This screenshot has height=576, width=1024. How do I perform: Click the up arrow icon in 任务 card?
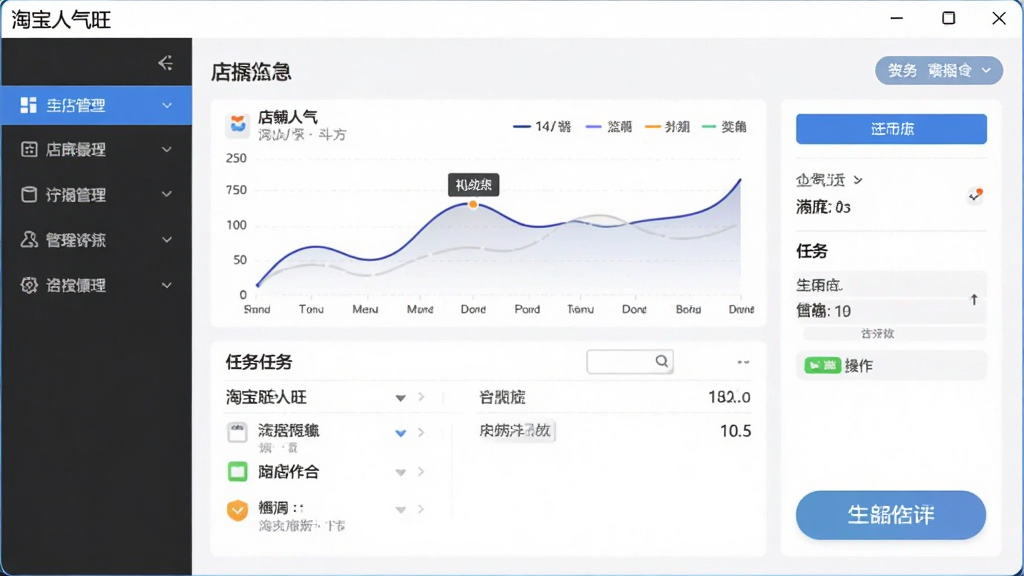coord(974,299)
